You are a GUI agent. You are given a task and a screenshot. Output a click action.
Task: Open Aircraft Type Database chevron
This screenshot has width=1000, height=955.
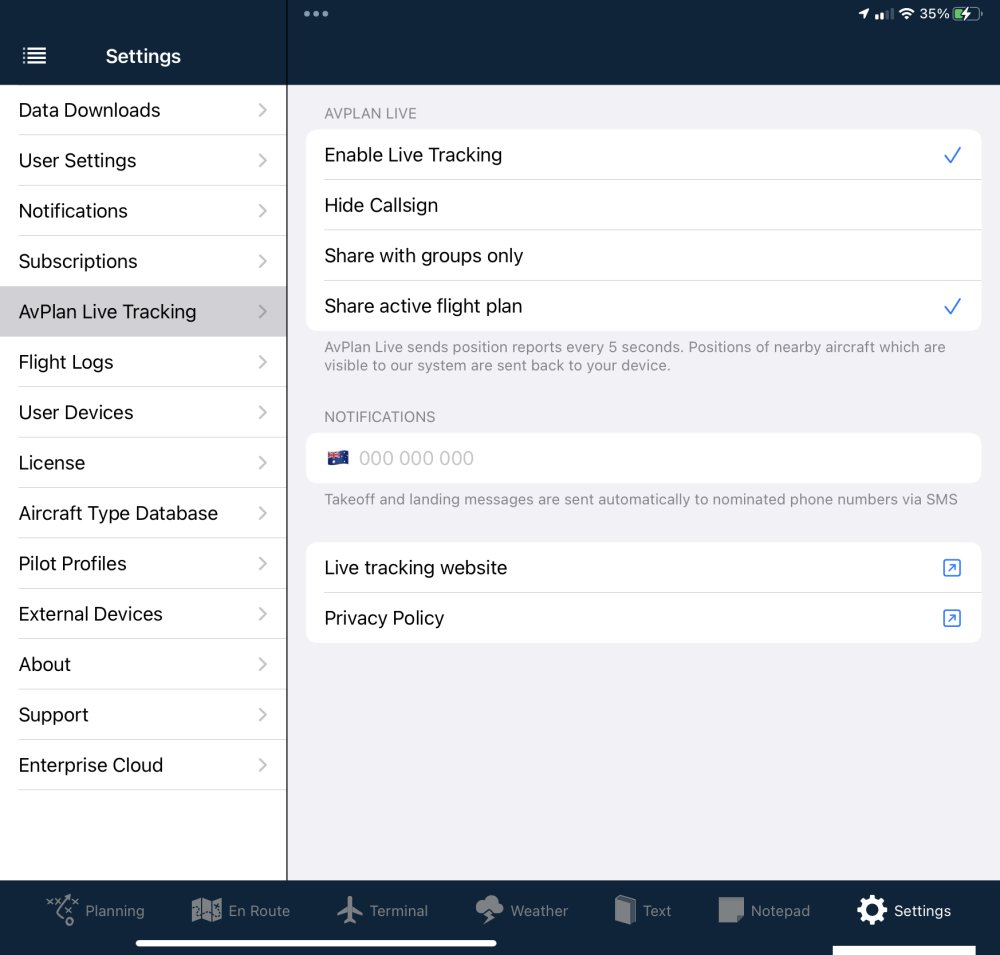(263, 514)
